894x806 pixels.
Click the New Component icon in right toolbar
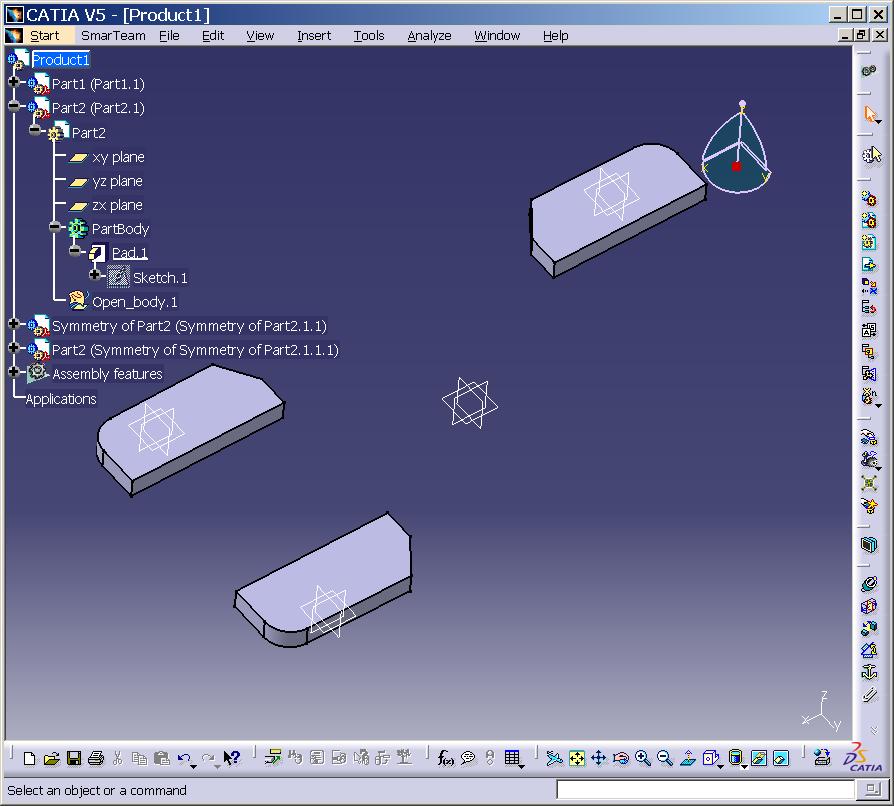(x=869, y=198)
